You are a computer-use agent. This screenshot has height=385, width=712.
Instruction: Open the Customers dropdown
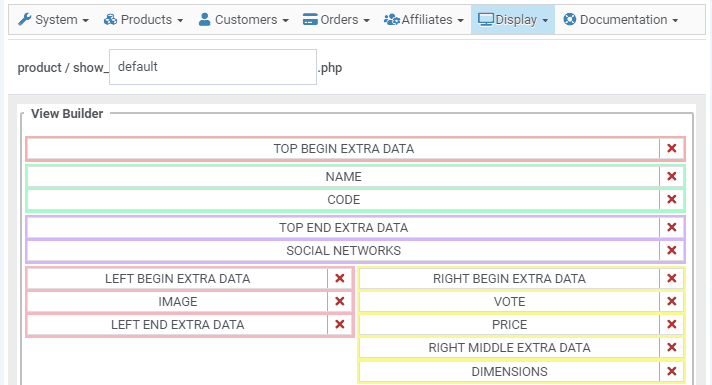pos(243,20)
